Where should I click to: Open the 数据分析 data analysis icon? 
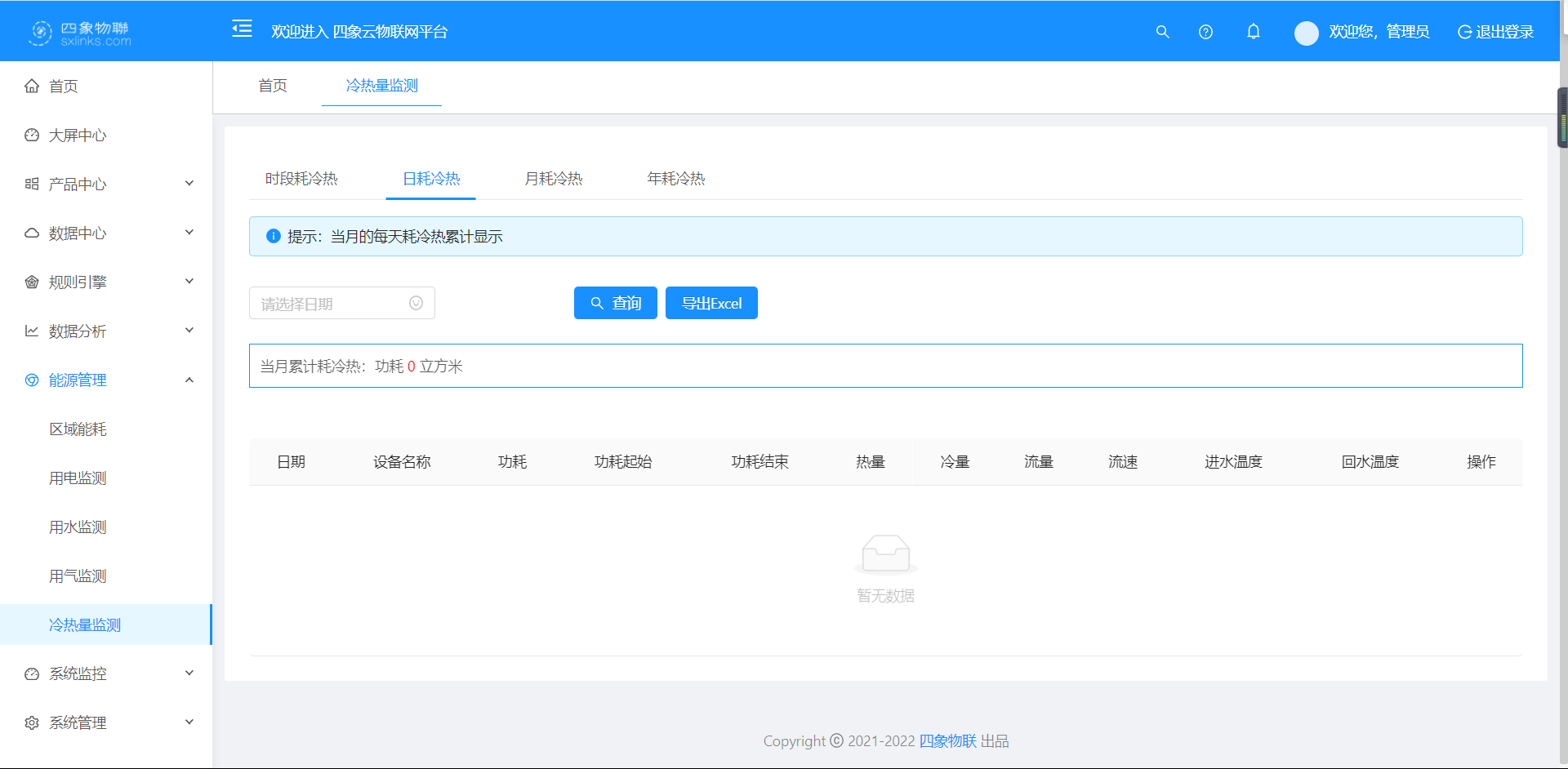31,331
